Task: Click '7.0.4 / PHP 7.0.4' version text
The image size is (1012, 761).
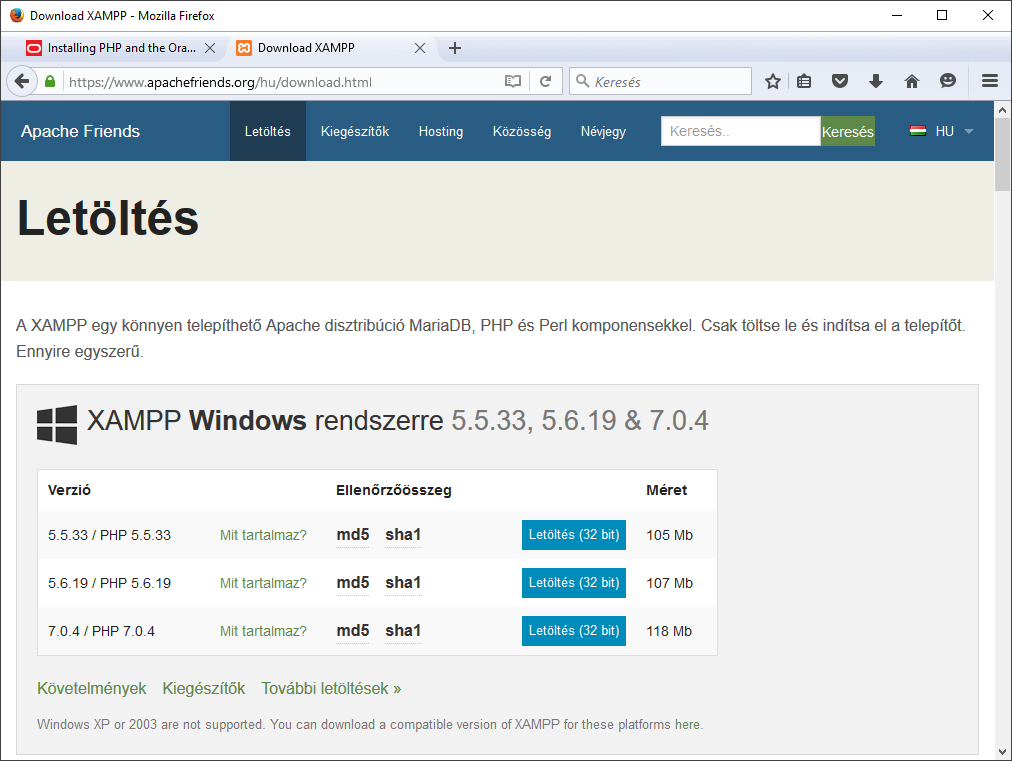Action: coord(101,631)
